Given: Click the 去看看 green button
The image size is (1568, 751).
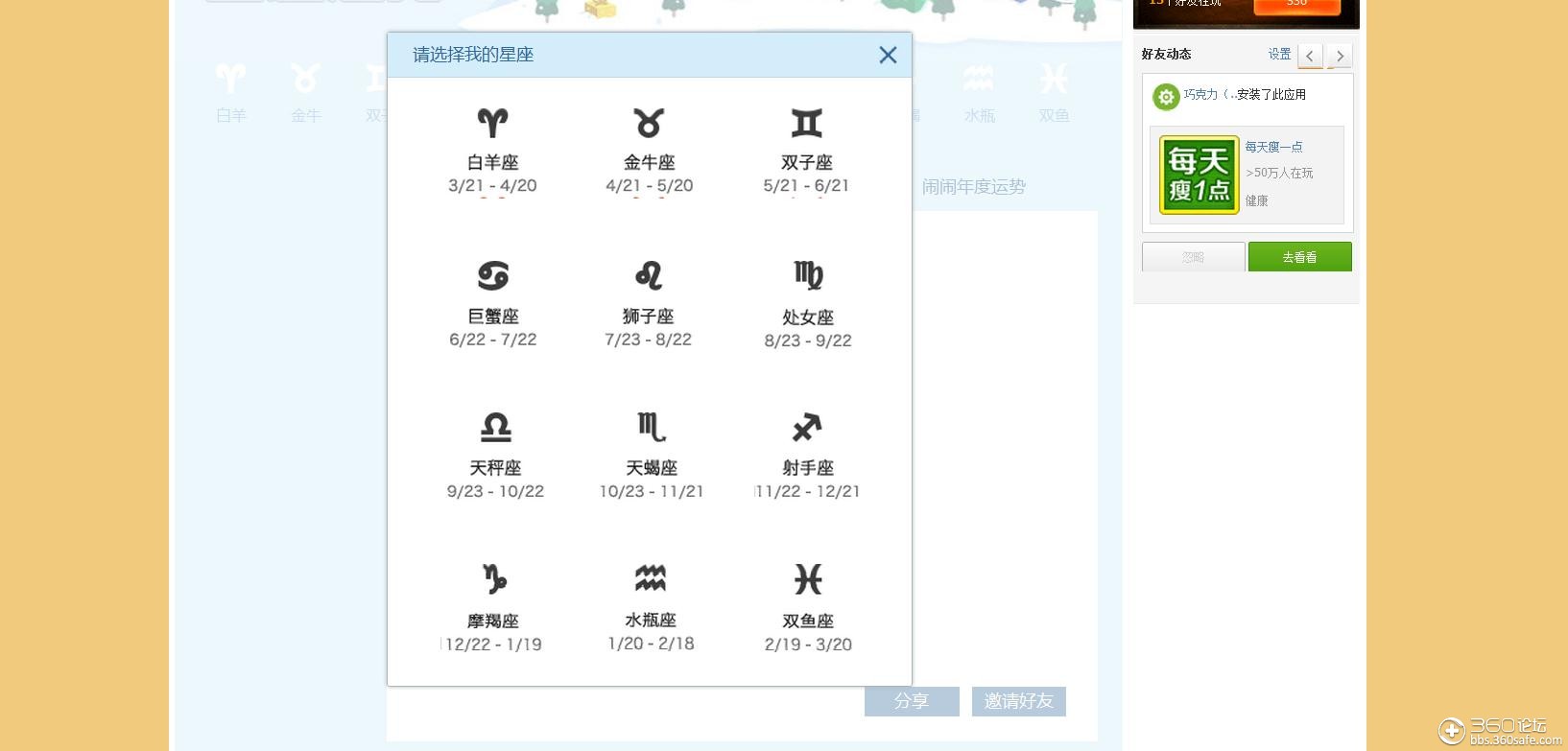Looking at the screenshot, I should pyautogui.click(x=1299, y=257).
